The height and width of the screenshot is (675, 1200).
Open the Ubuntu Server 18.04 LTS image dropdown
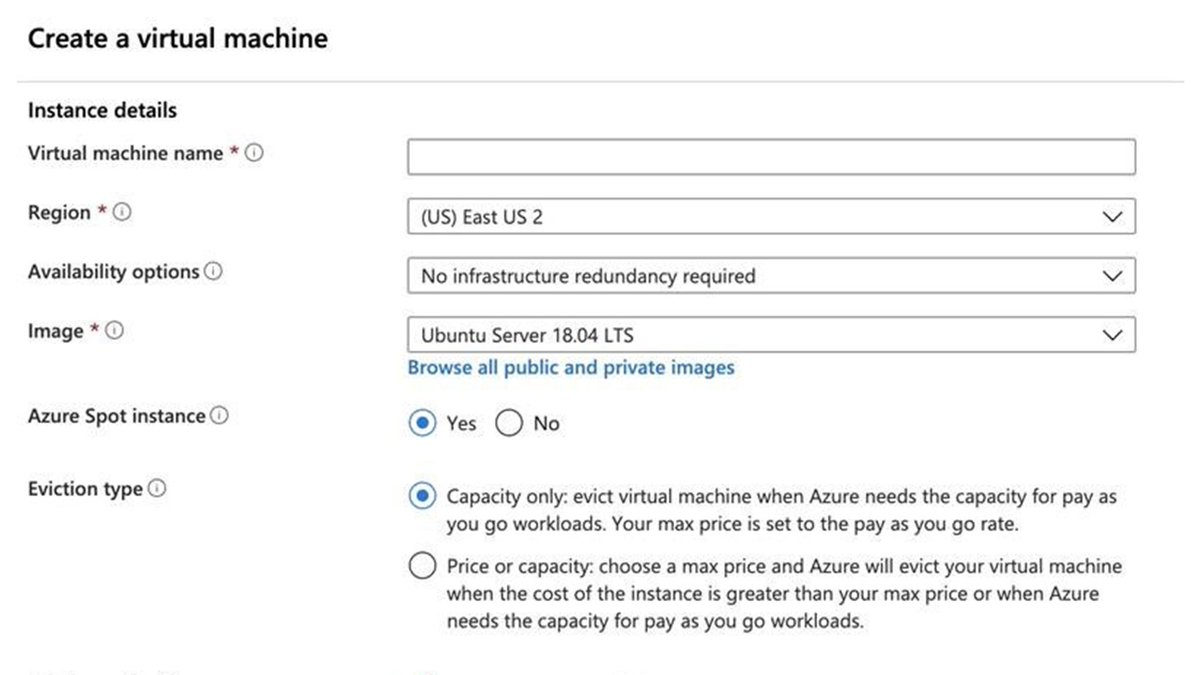point(770,335)
